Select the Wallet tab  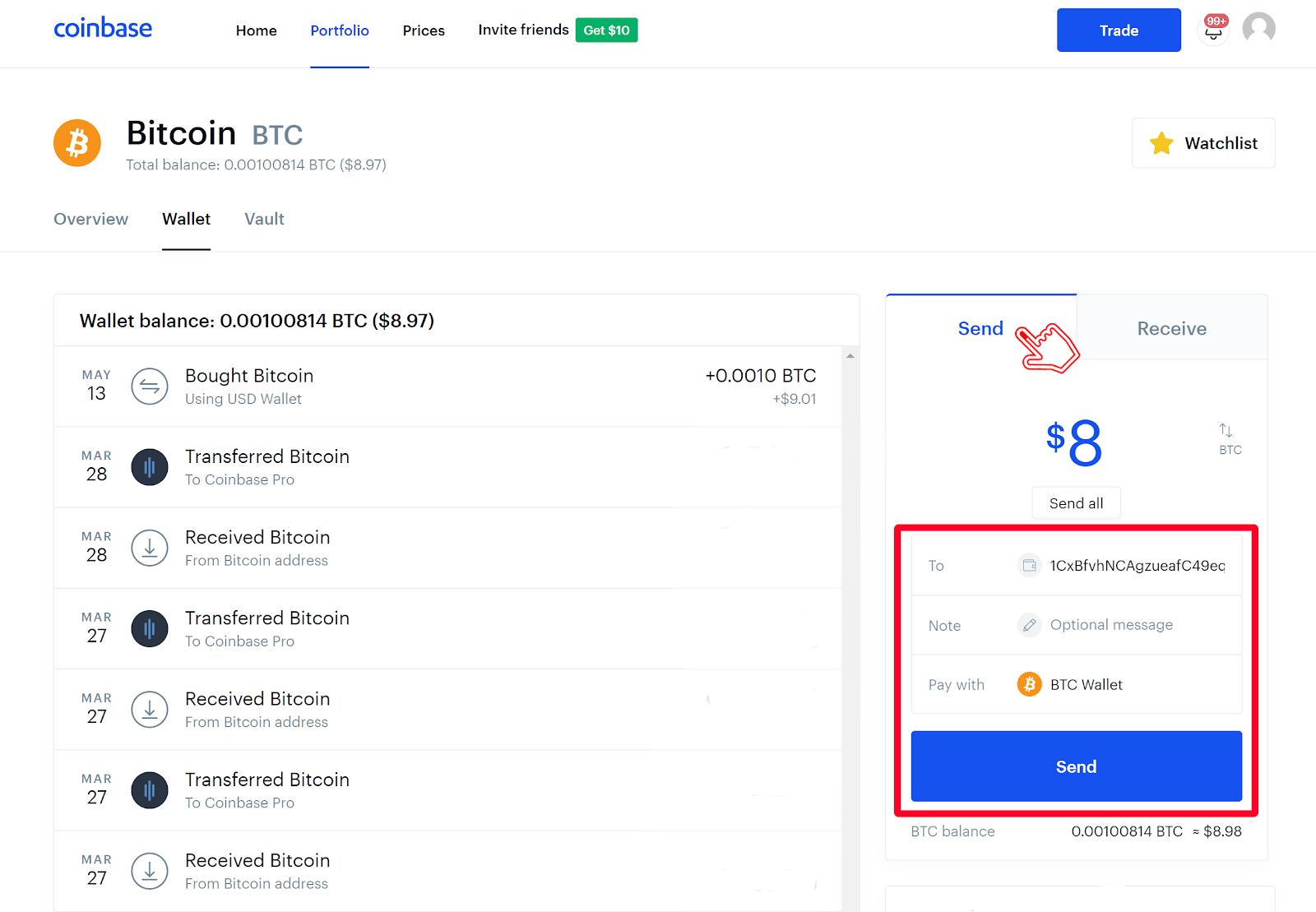(186, 219)
